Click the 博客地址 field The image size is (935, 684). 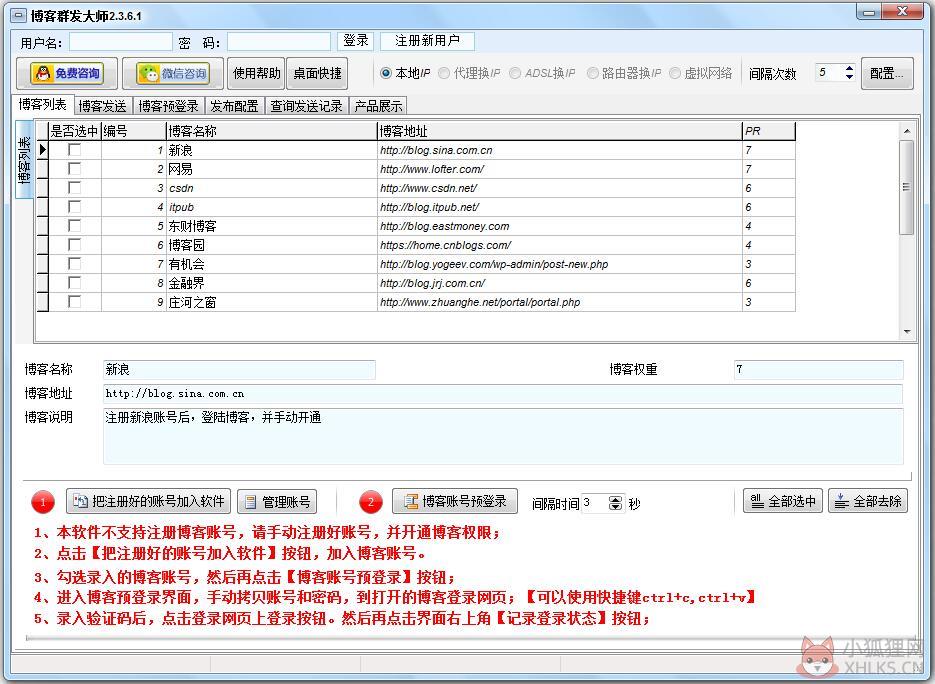click(503, 394)
